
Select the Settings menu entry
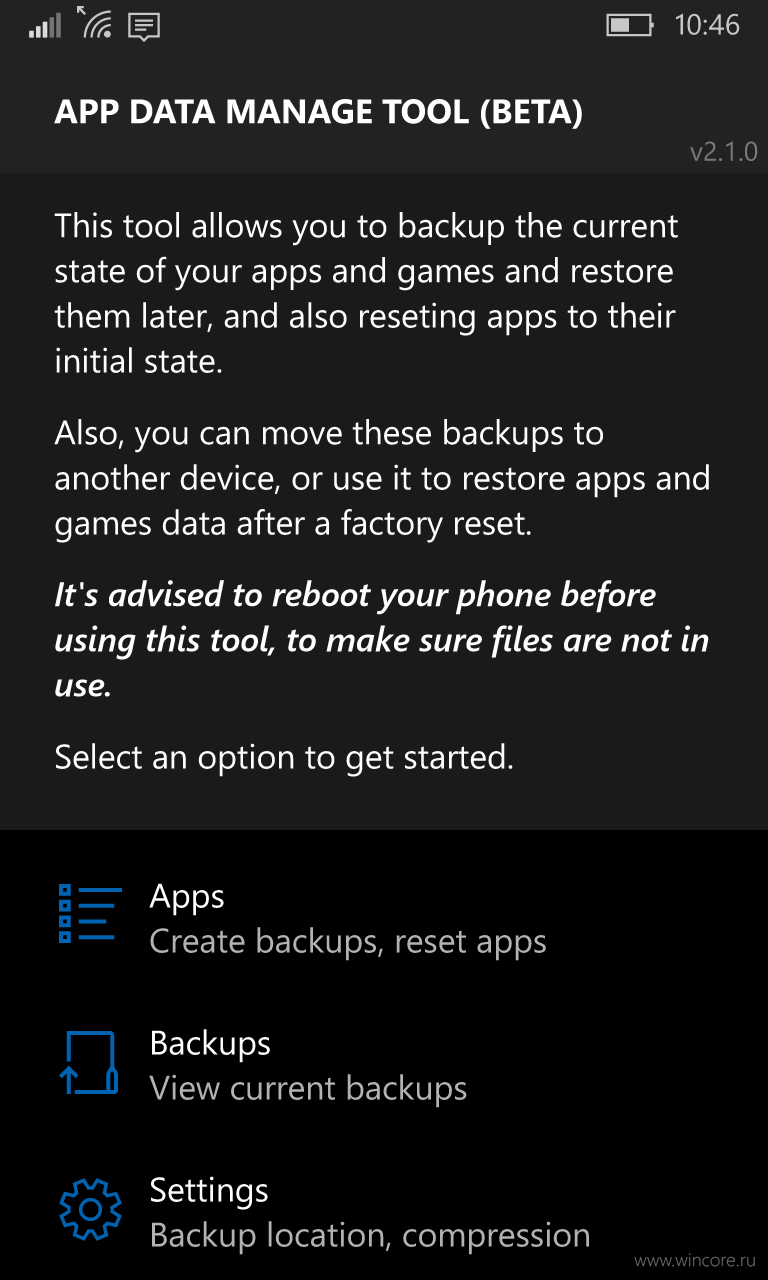click(x=384, y=1212)
